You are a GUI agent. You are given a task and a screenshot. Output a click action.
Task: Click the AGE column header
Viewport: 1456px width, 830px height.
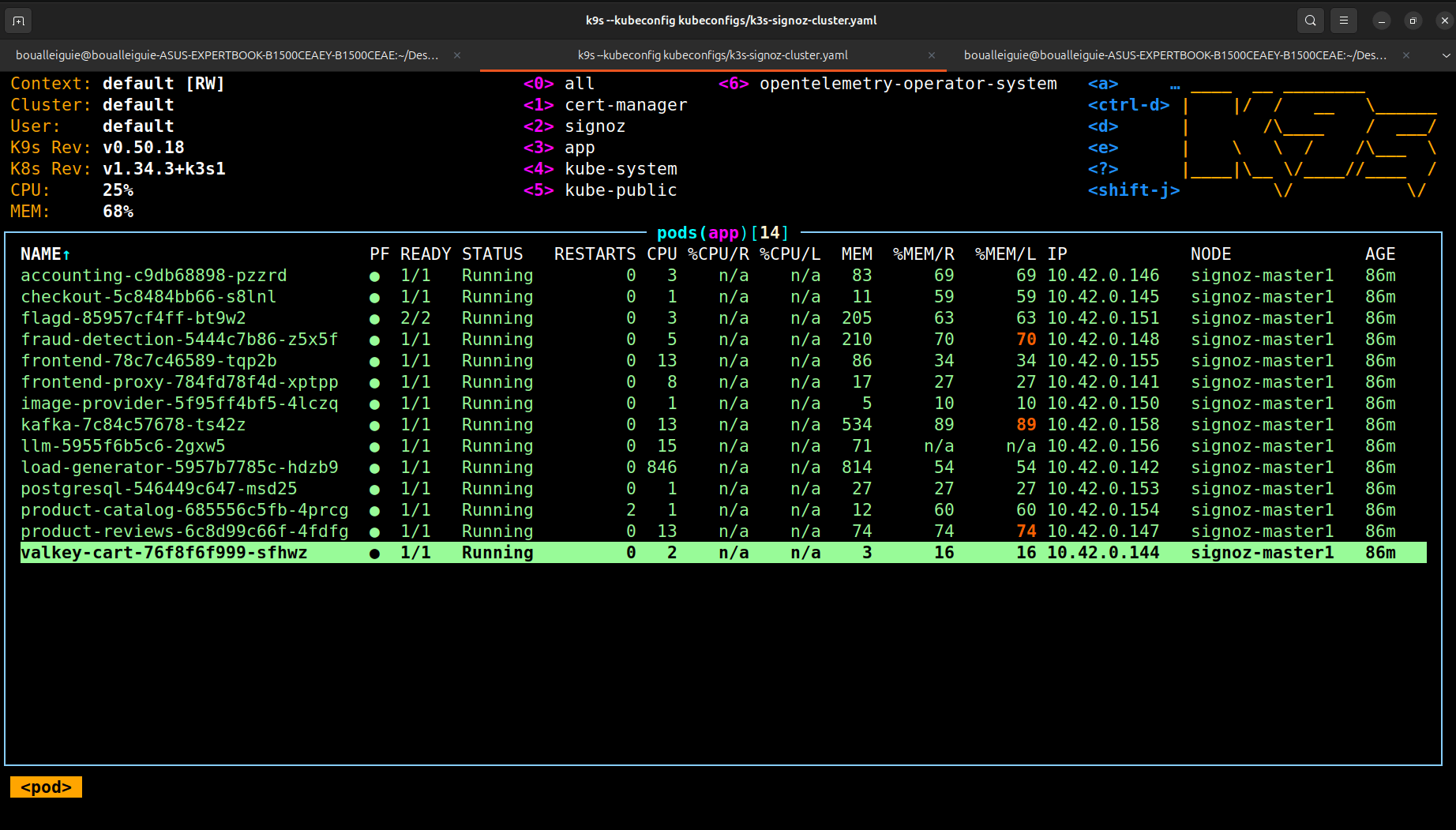pos(1380,254)
